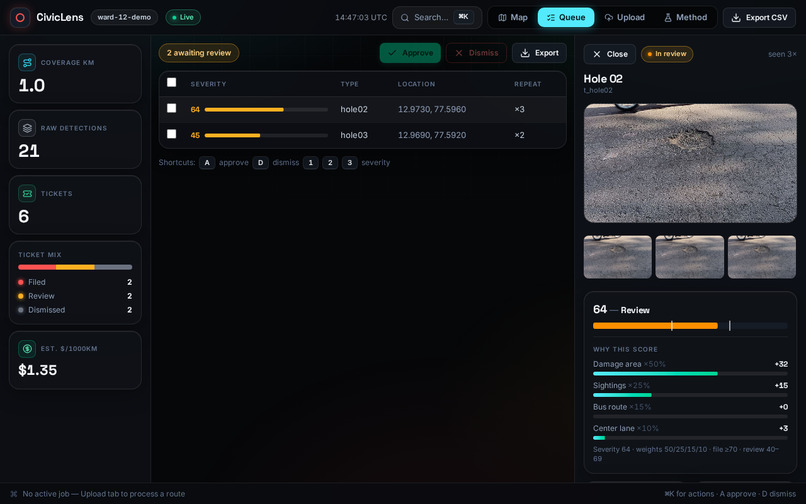The height and width of the screenshot is (504, 806).
Task: Click the Tickets card icon
Action: pos(27,193)
